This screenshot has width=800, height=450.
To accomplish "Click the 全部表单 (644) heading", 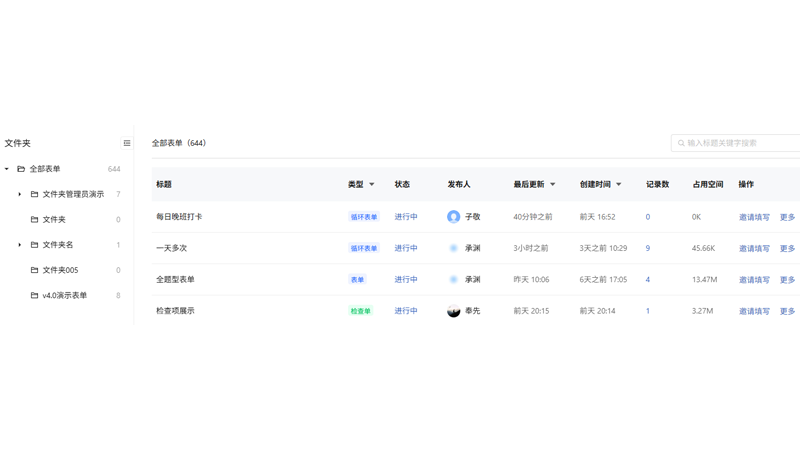I will coord(179,143).
